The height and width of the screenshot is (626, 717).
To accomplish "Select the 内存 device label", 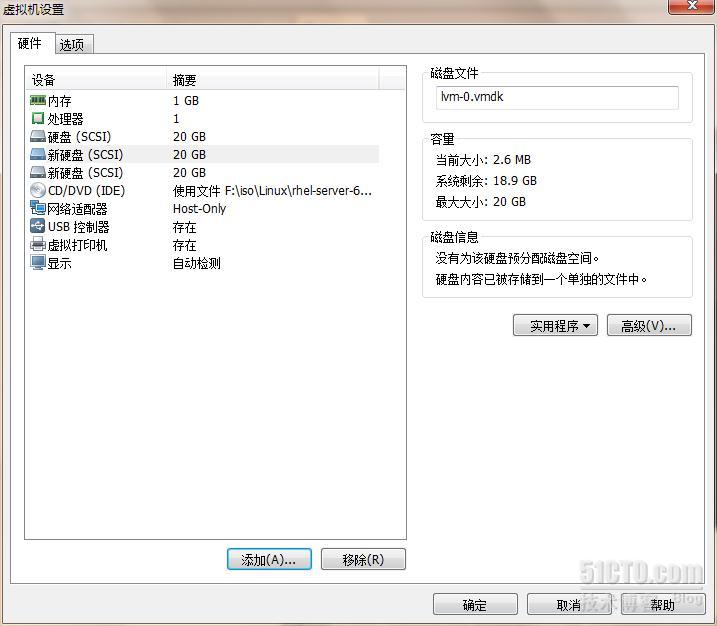I will pyautogui.click(x=59, y=101).
